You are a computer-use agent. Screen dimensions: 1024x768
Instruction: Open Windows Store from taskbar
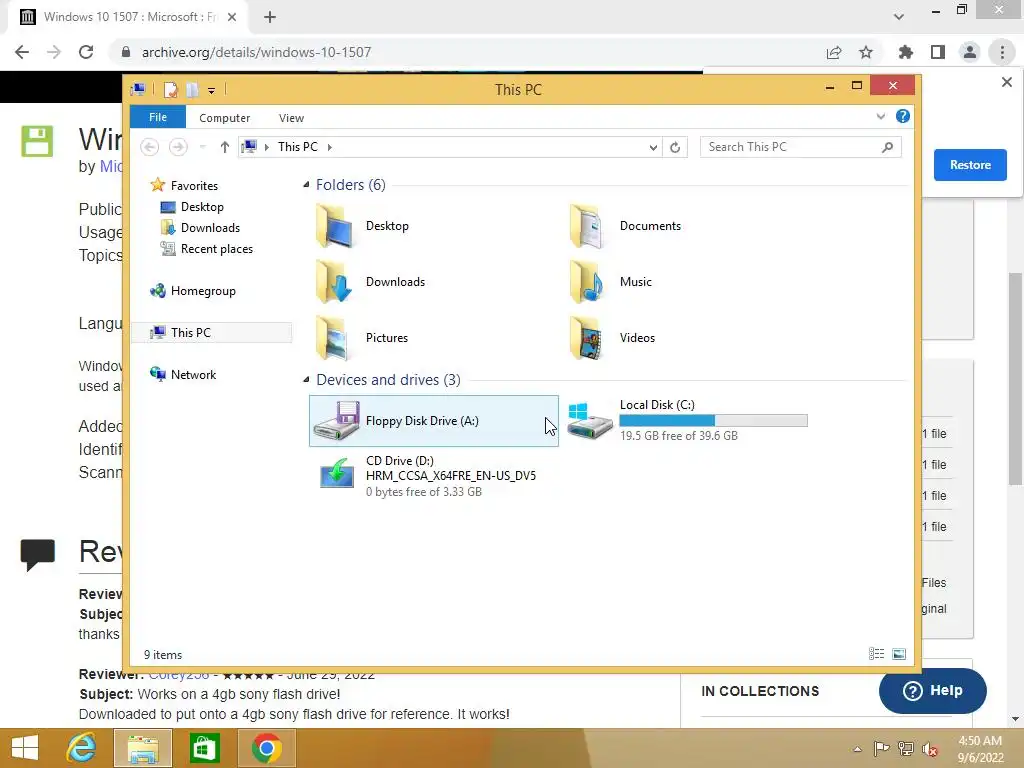pyautogui.click(x=204, y=748)
